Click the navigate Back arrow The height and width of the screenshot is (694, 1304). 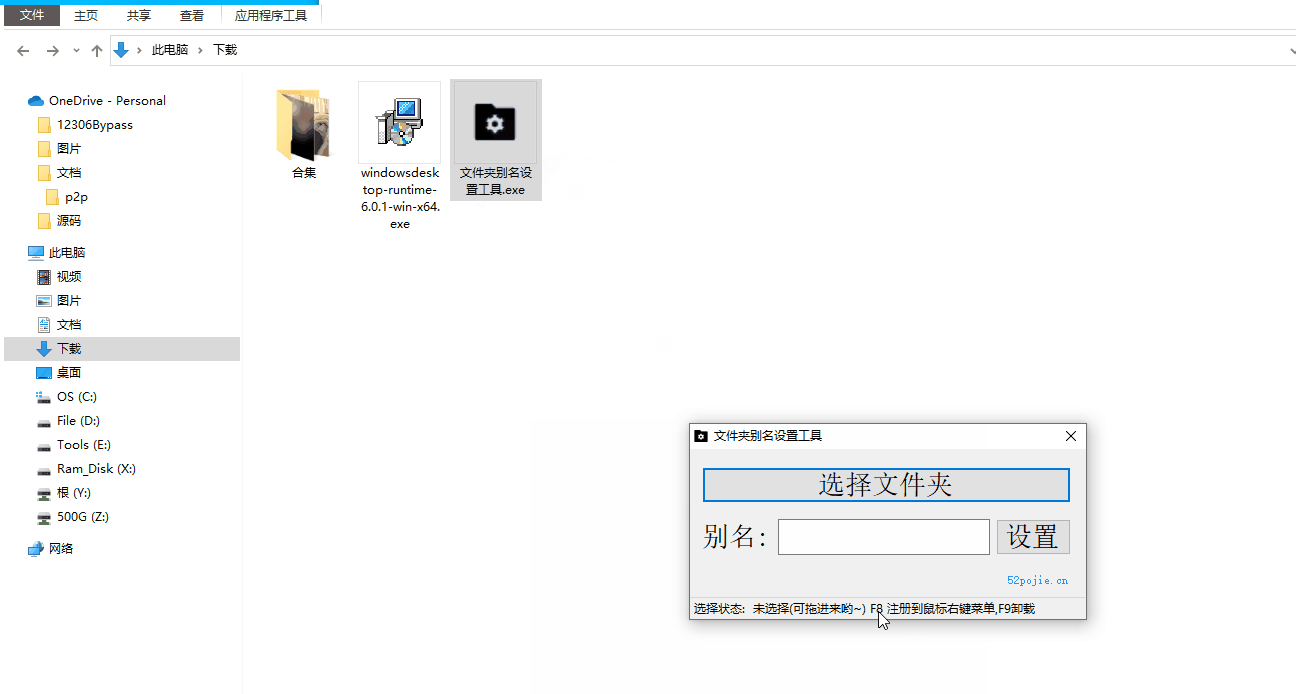click(x=24, y=50)
